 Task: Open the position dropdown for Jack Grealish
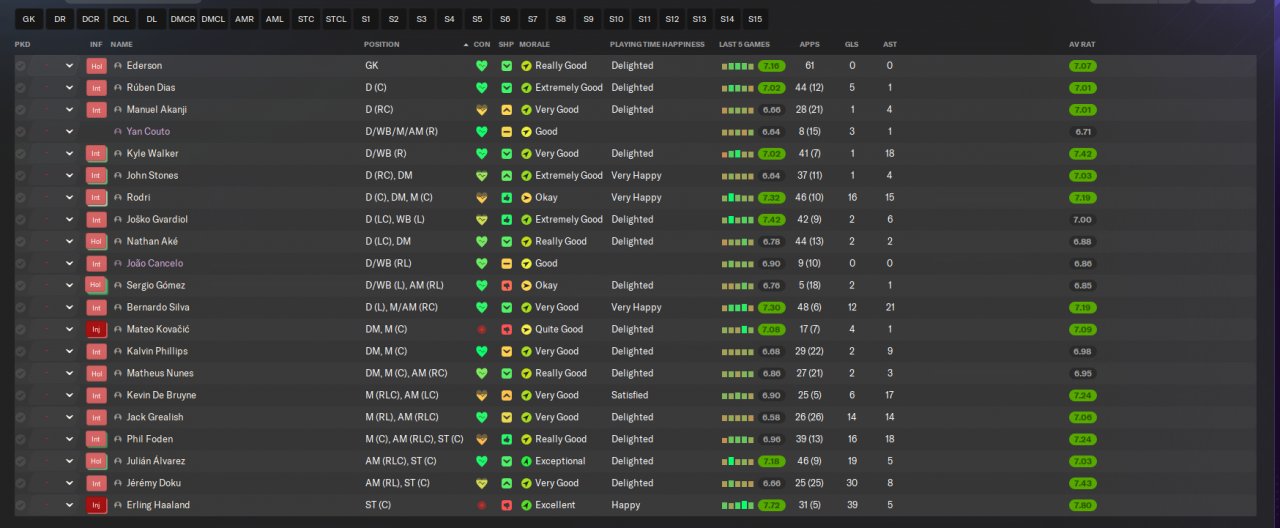pos(70,418)
